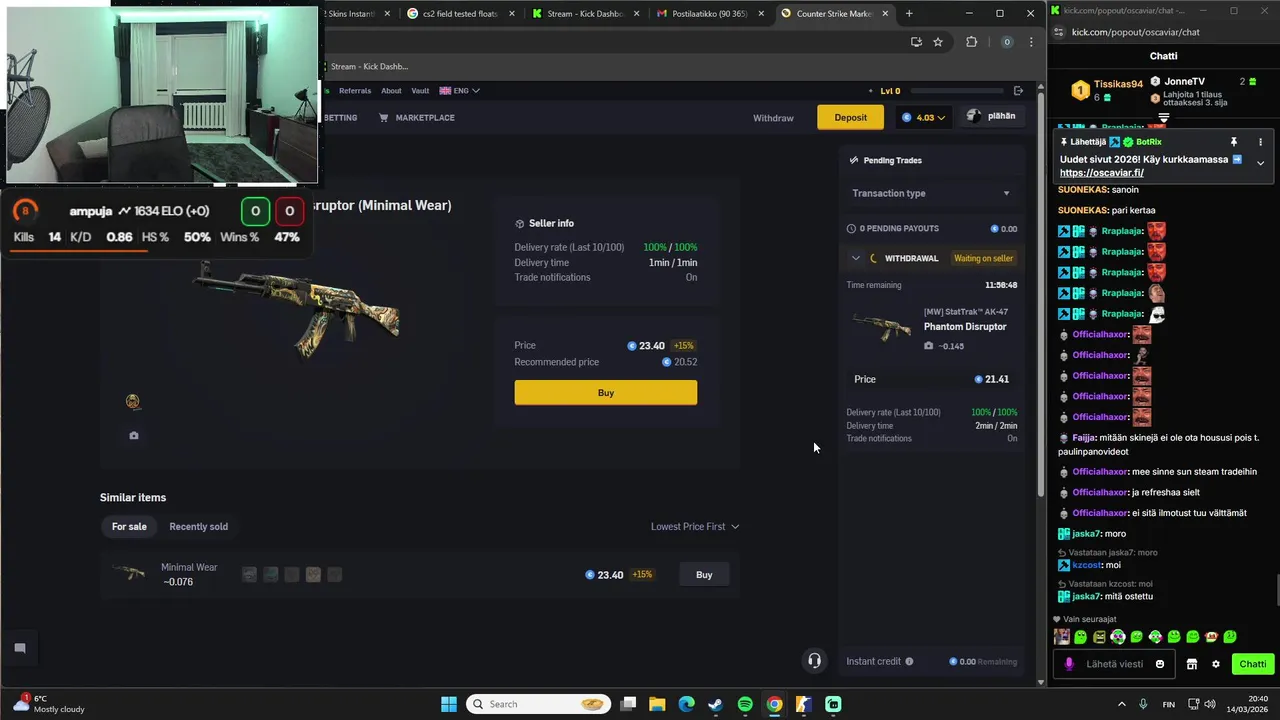This screenshot has height=720, width=1280.
Task: Open the Vault menu link
Action: pyautogui.click(x=420, y=91)
